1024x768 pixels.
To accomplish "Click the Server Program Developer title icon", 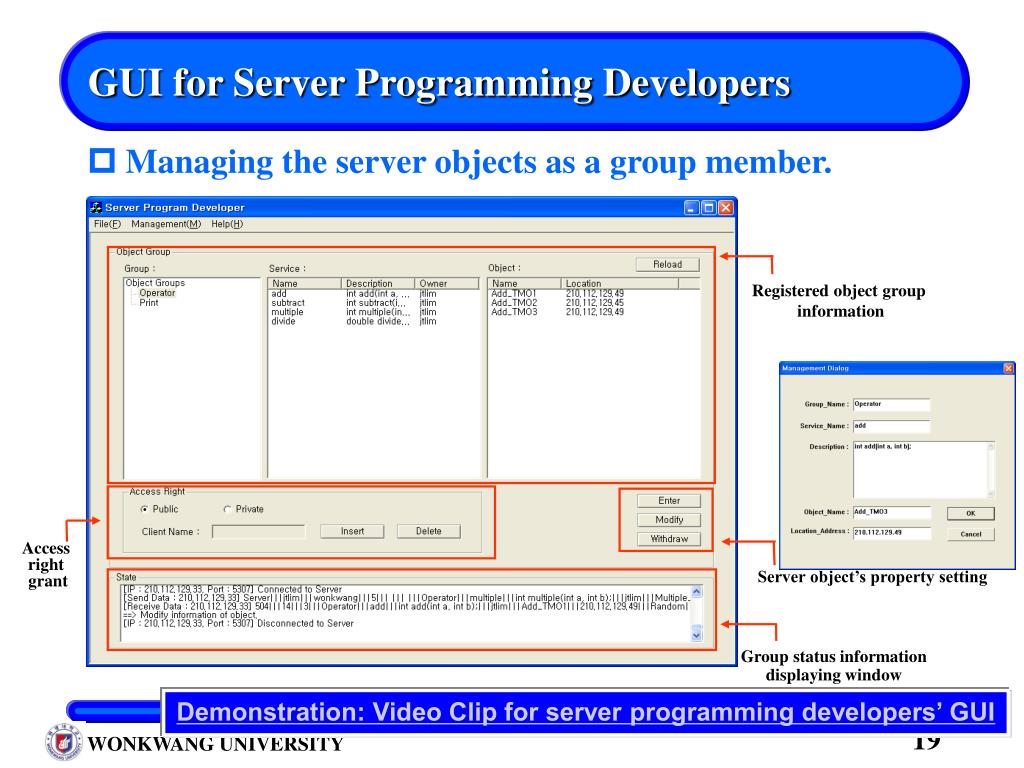I will 96,208.
